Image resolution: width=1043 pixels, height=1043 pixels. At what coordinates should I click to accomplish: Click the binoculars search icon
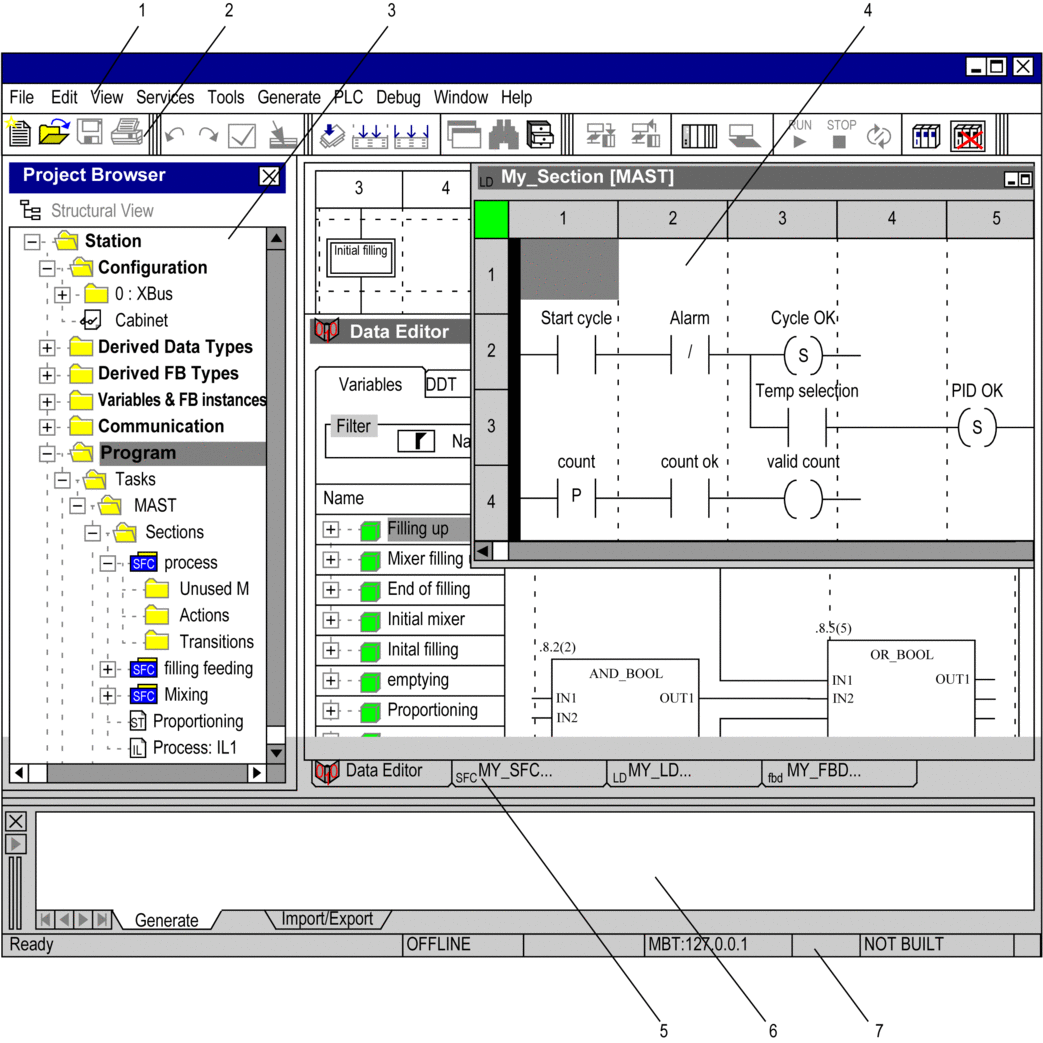coord(503,135)
